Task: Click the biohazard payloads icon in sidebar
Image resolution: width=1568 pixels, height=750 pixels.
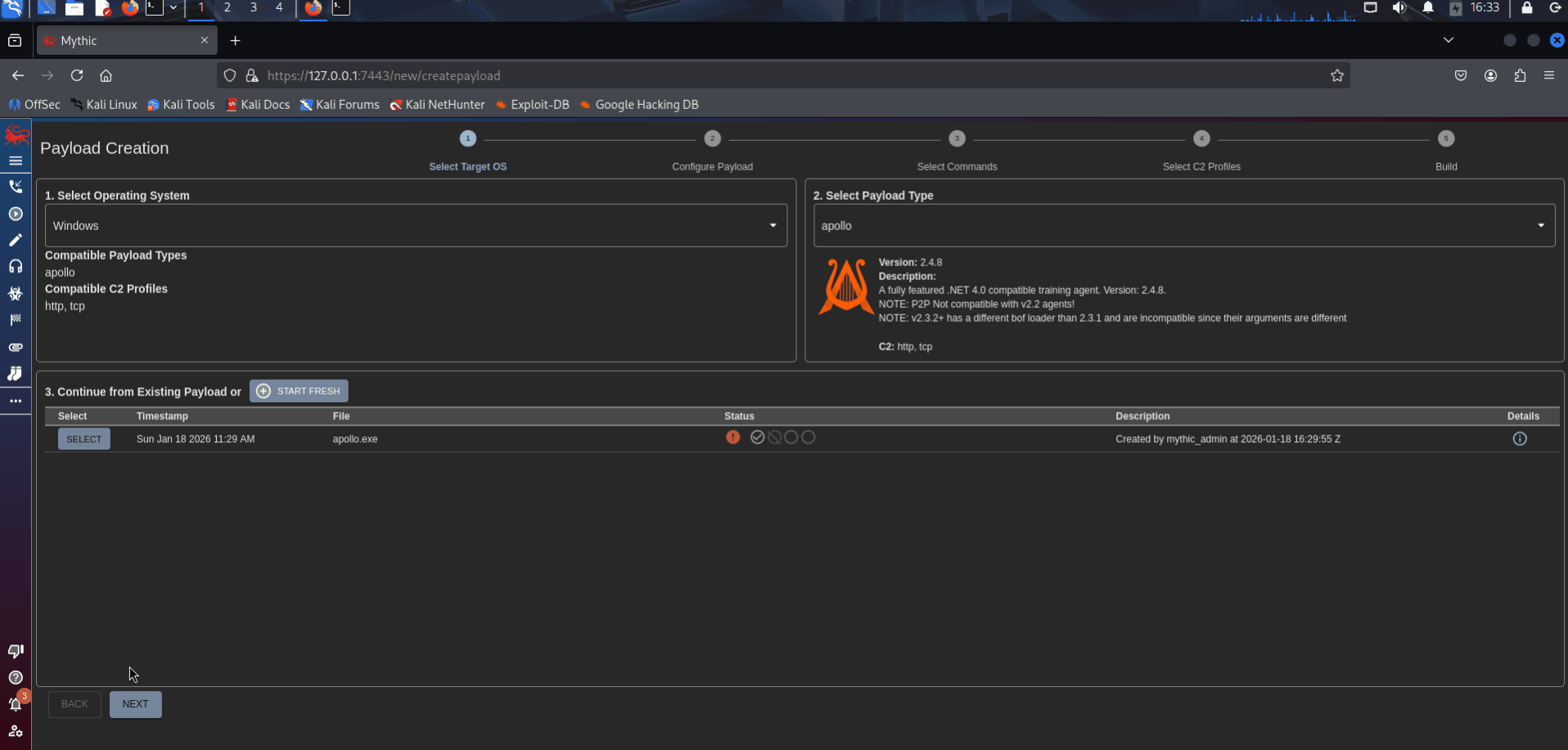Action: click(16, 293)
